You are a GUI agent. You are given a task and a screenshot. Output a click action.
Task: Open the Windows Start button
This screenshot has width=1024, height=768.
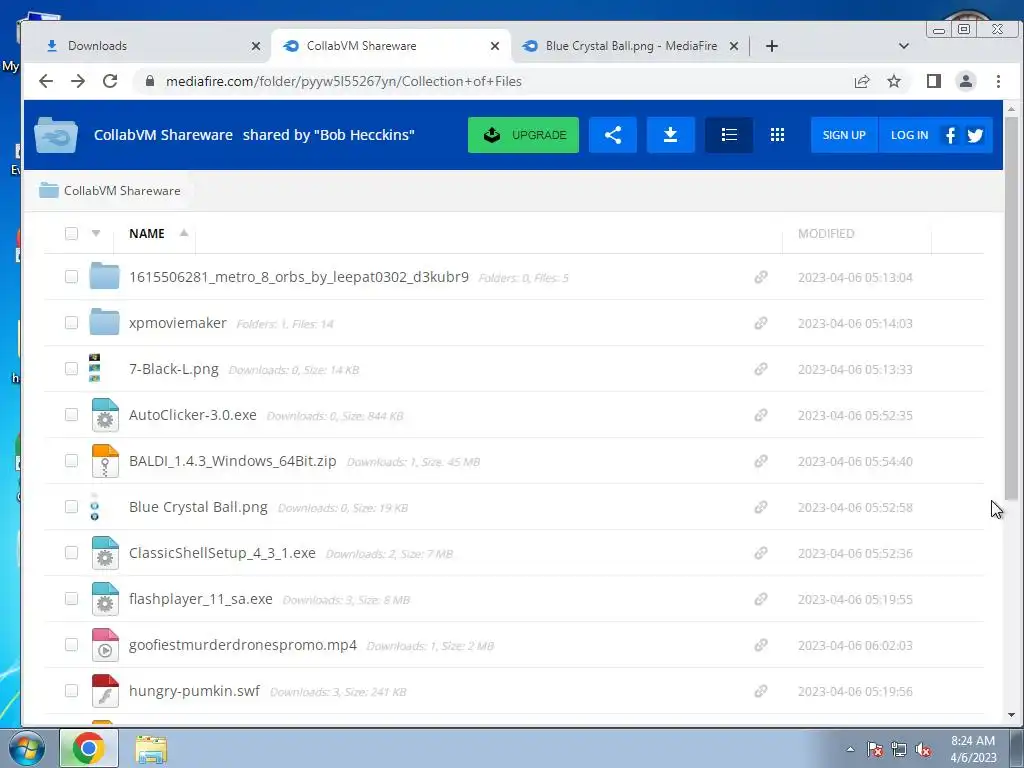pos(25,749)
